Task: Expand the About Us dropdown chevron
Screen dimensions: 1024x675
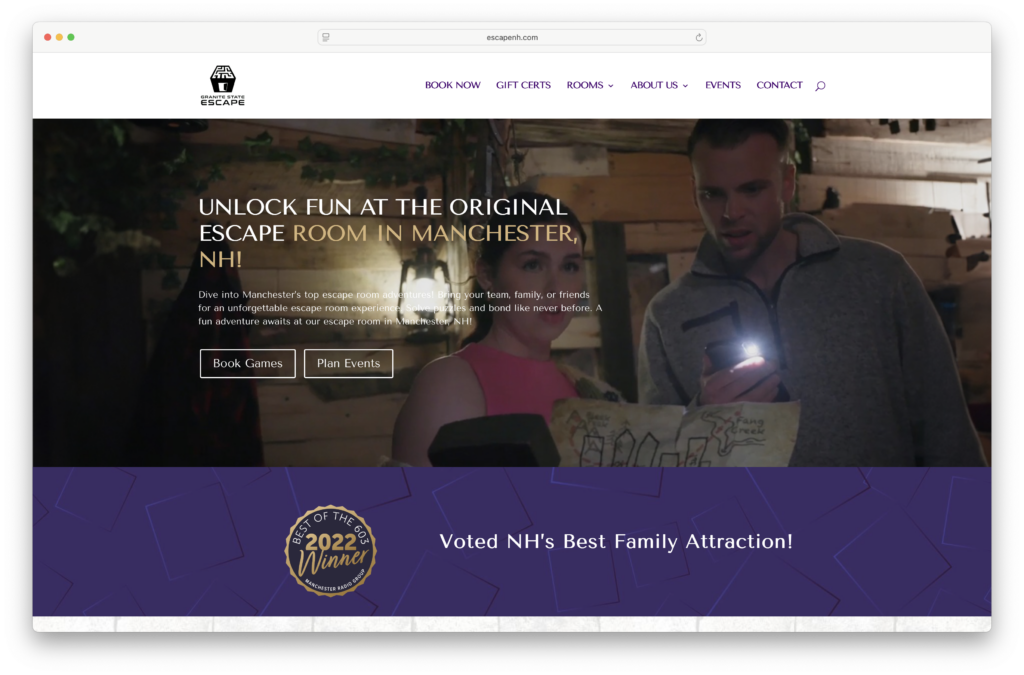Action: tap(686, 86)
